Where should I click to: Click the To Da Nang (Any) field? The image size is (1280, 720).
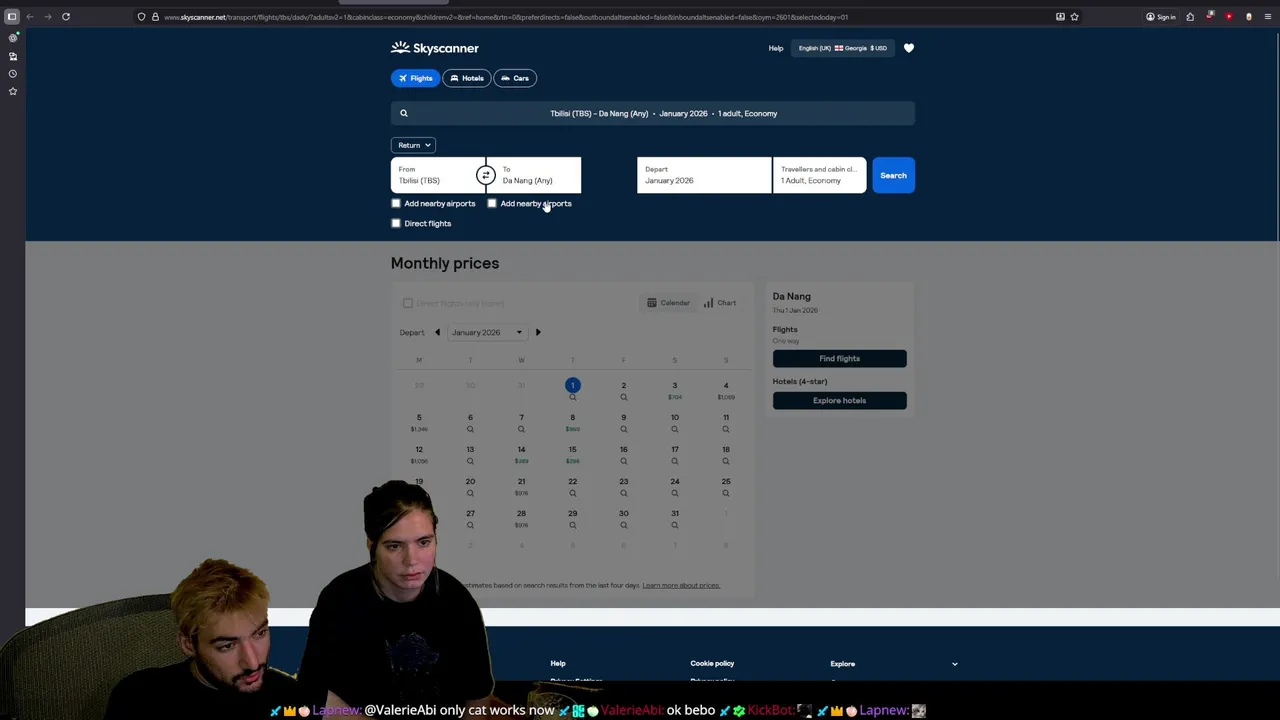[538, 175]
